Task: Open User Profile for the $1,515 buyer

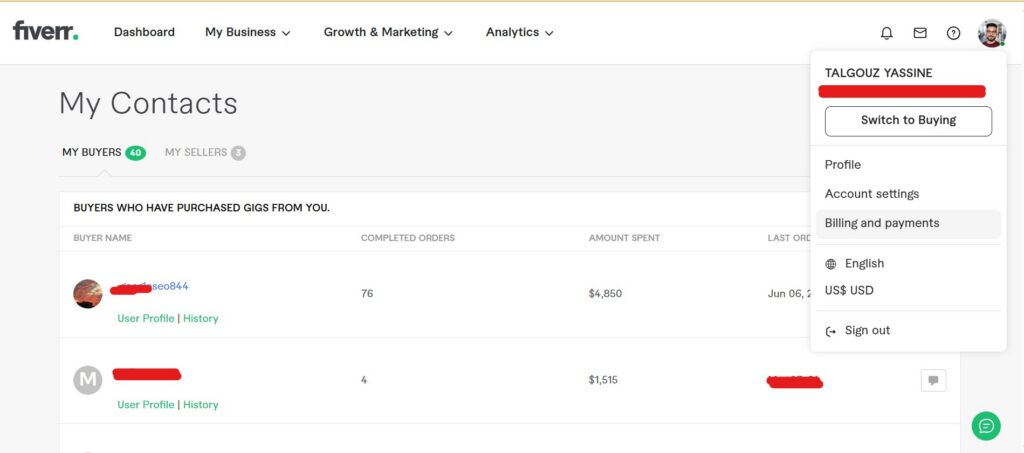Action: click(x=146, y=405)
